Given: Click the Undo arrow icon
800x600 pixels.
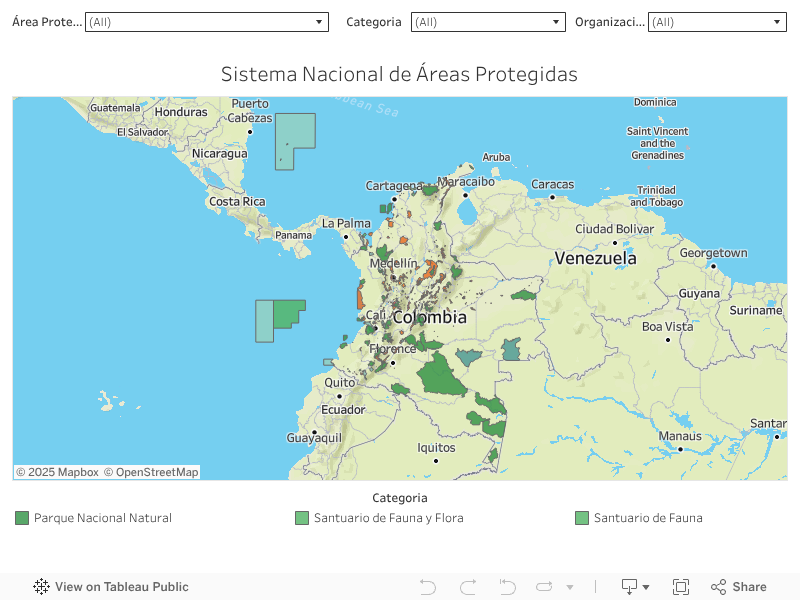Looking at the screenshot, I should tap(428, 587).
